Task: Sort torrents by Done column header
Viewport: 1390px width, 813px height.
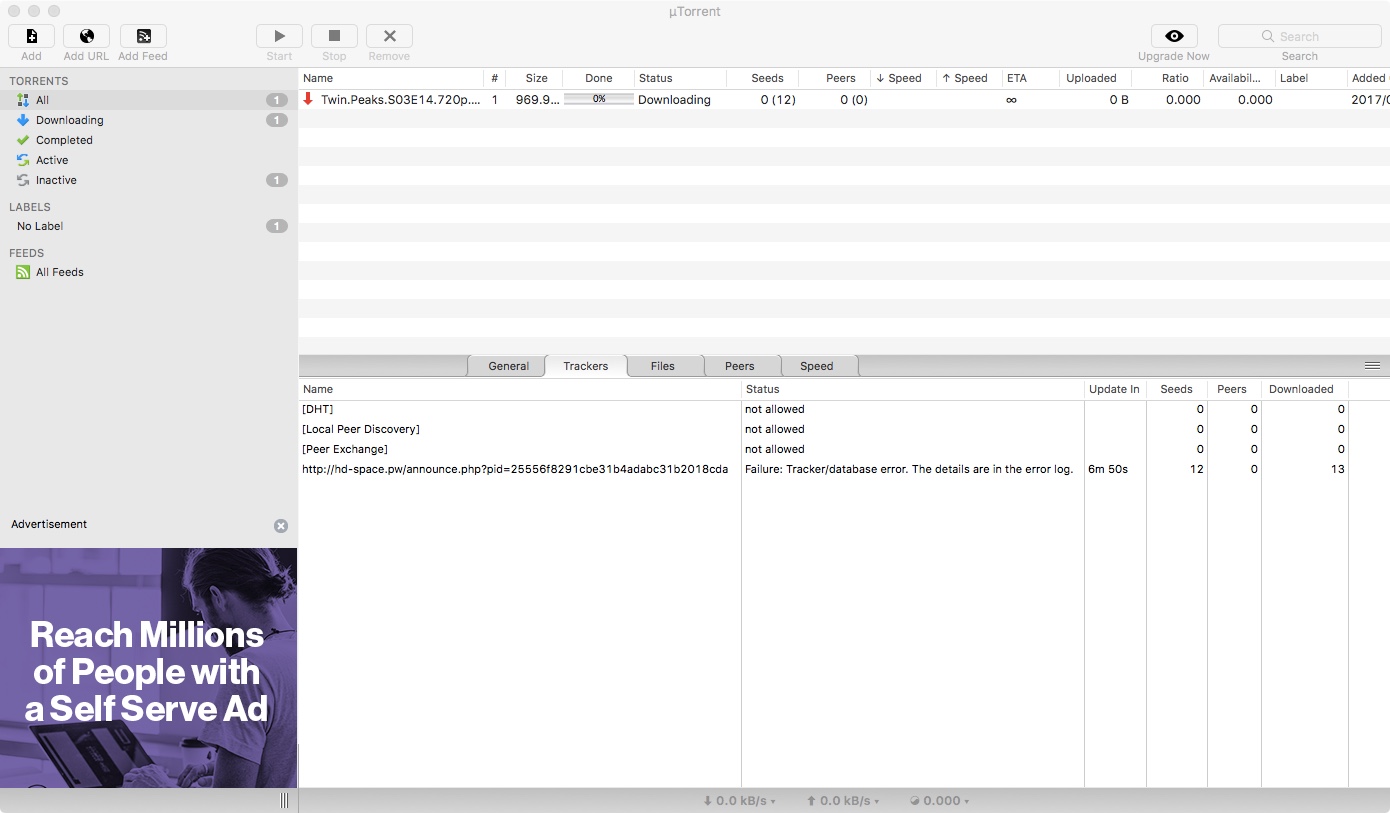Action: click(x=599, y=78)
